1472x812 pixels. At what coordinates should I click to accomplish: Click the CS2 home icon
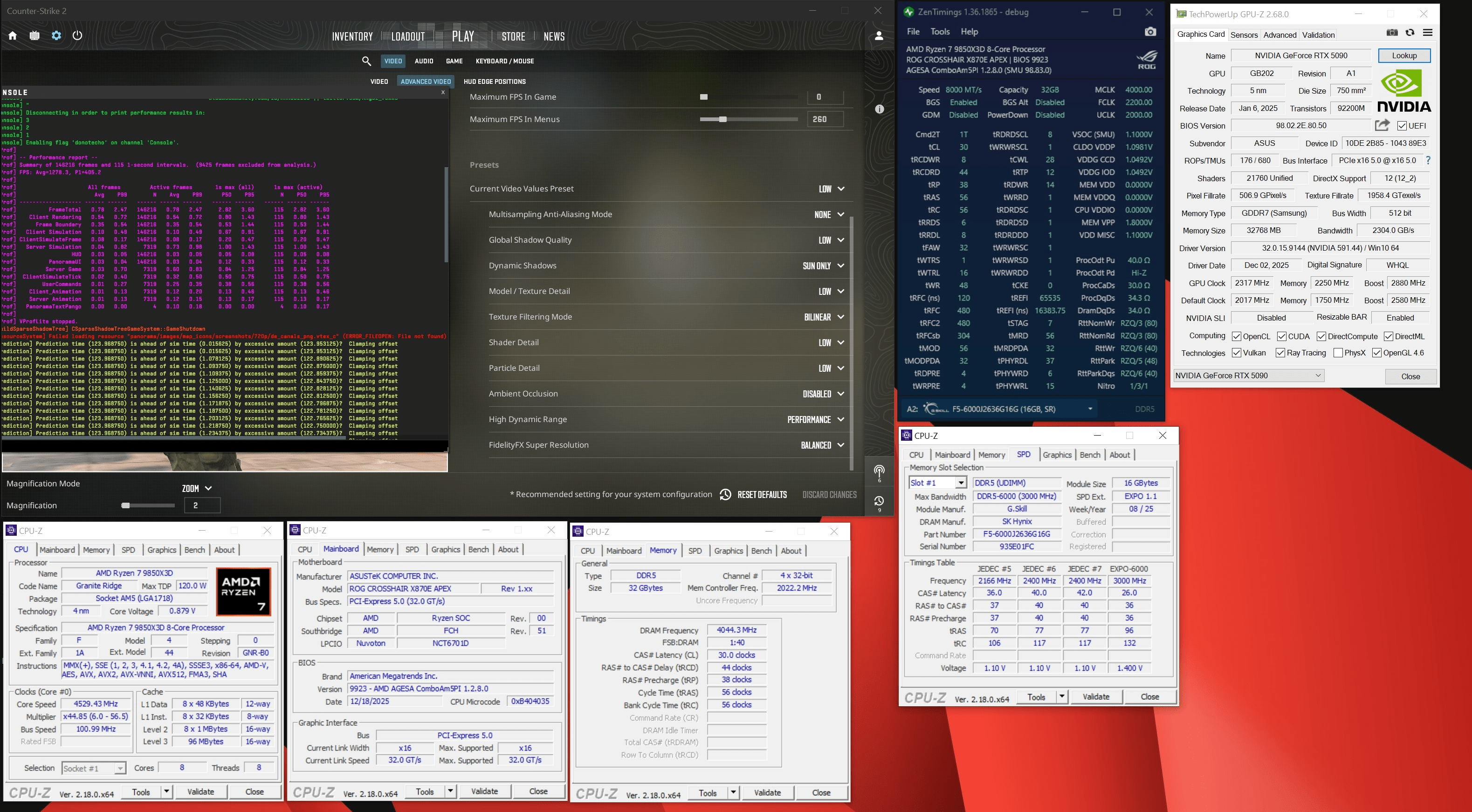tap(13, 35)
